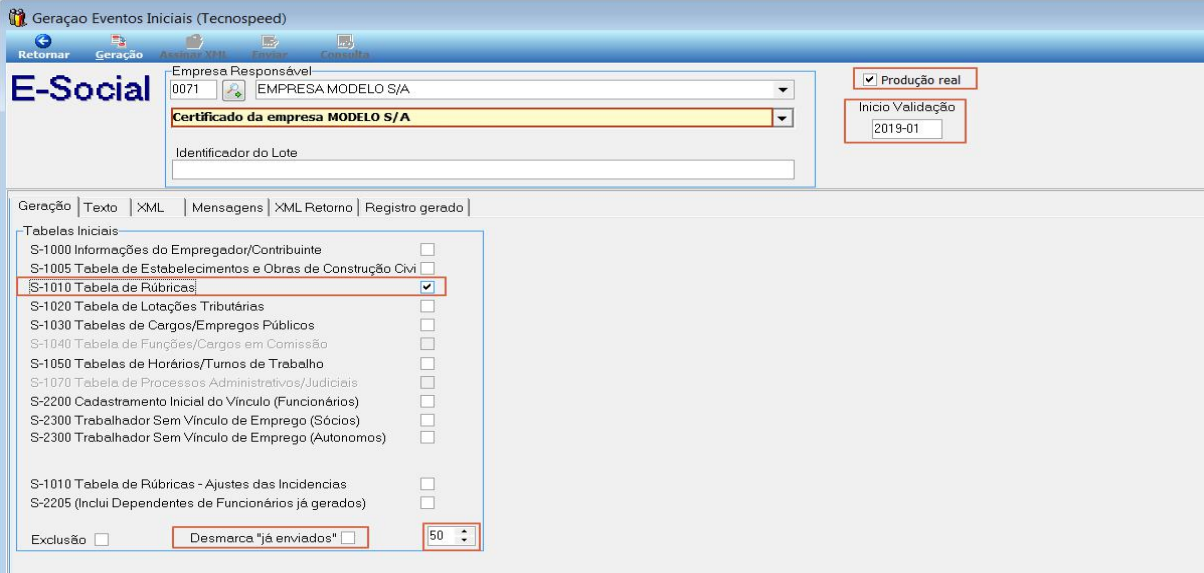
Task: Click the Identificador do Lote input field
Action: [x=483, y=170]
